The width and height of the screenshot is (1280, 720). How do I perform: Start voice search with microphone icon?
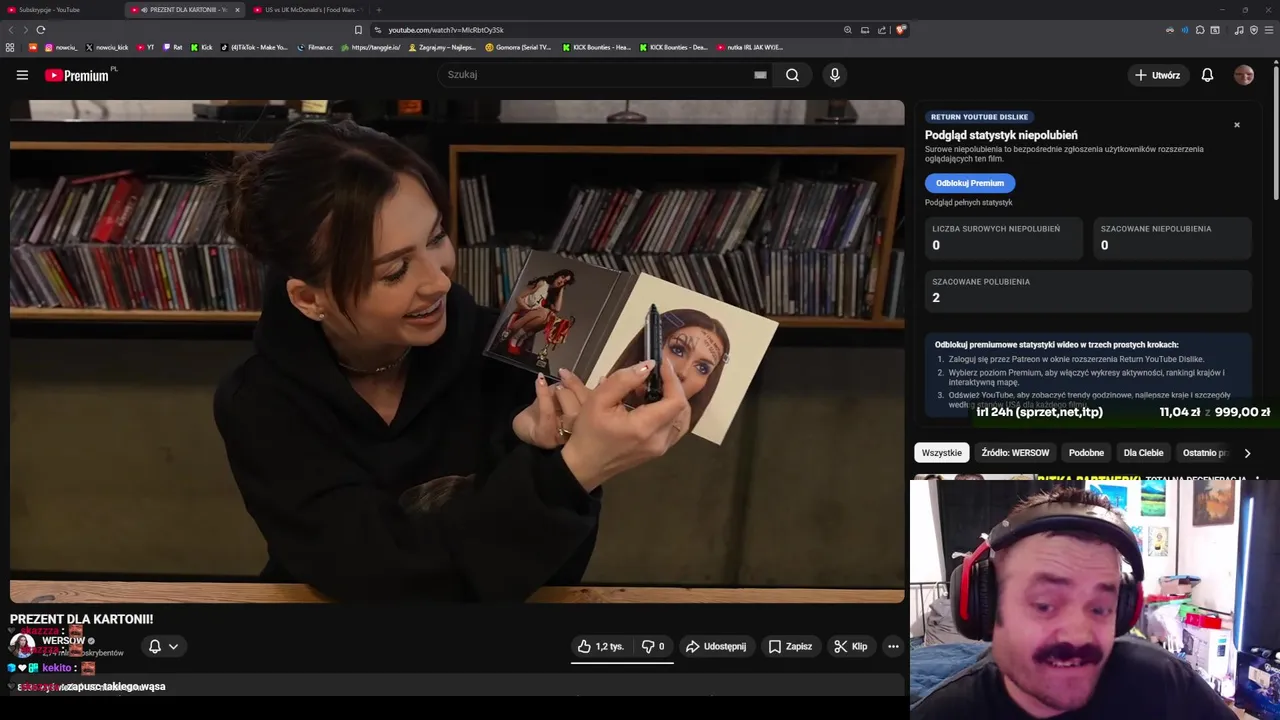pos(835,75)
